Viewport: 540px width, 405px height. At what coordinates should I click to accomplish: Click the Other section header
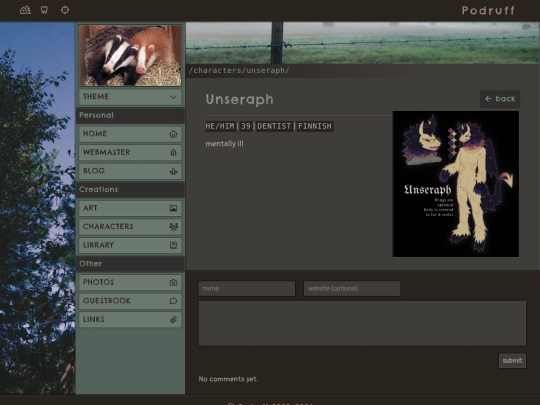click(130, 264)
